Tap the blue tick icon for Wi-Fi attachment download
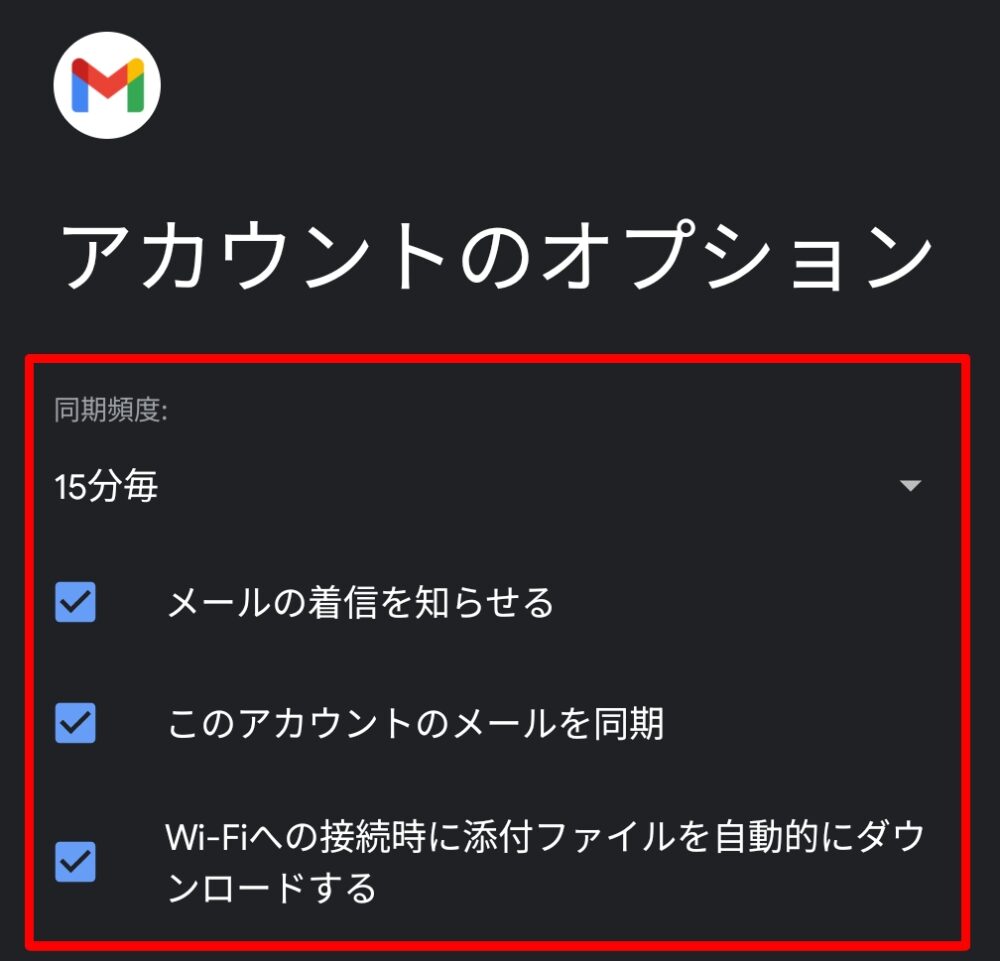 75,862
